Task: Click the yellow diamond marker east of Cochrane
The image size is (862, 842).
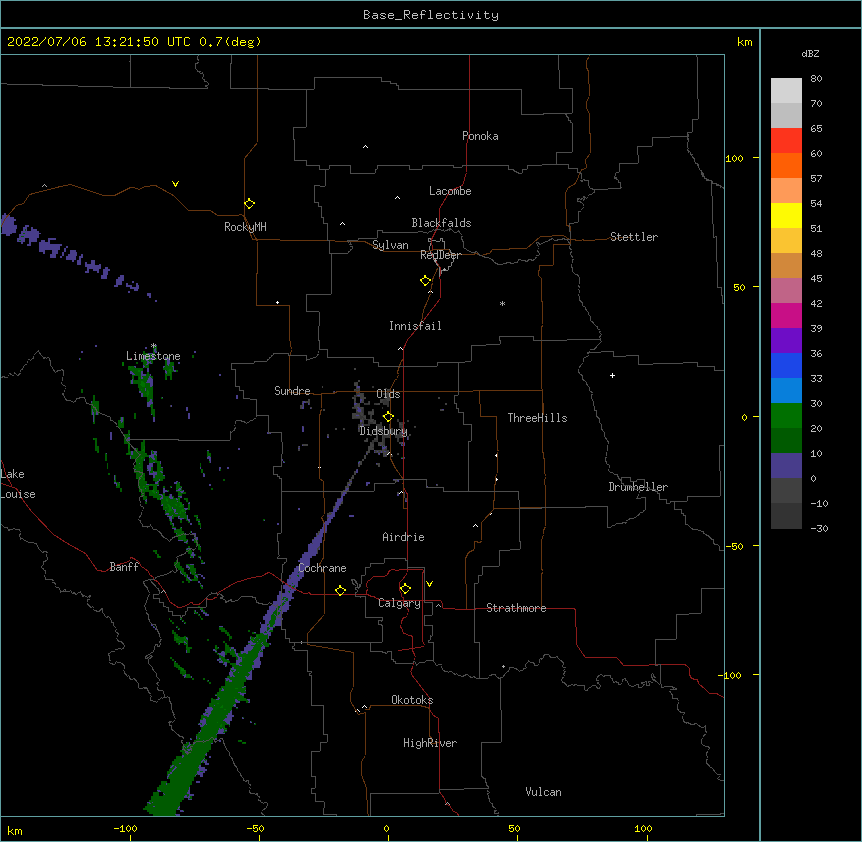Action: (x=340, y=590)
